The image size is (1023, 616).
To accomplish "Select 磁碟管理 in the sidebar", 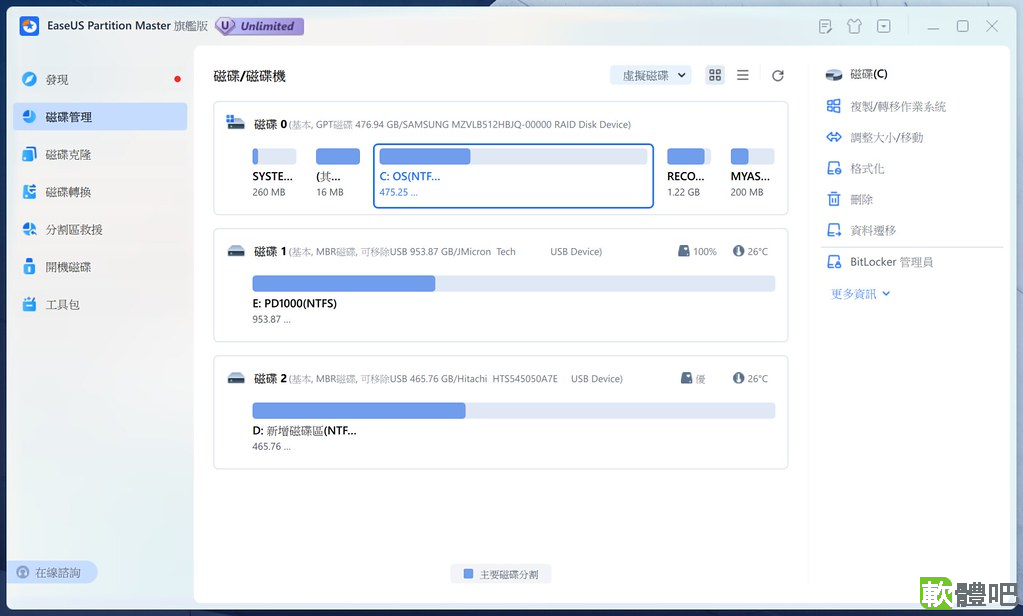I will (100, 117).
